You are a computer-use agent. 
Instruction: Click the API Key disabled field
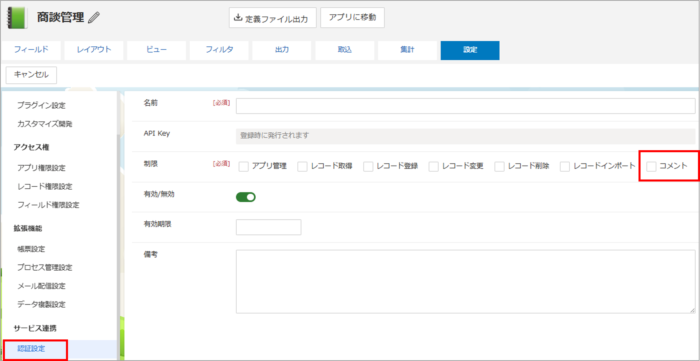coord(466,136)
